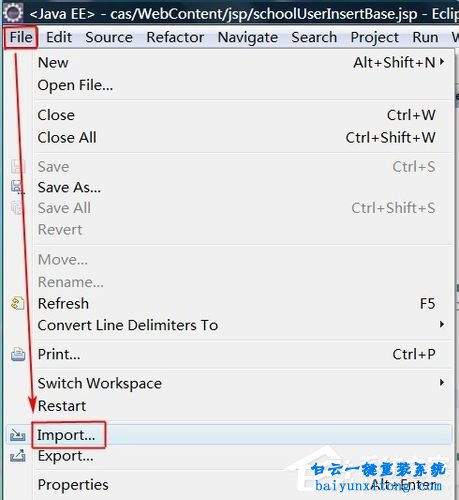Click the Print icon in the File menu
459x500 pixels.
click(x=18, y=354)
